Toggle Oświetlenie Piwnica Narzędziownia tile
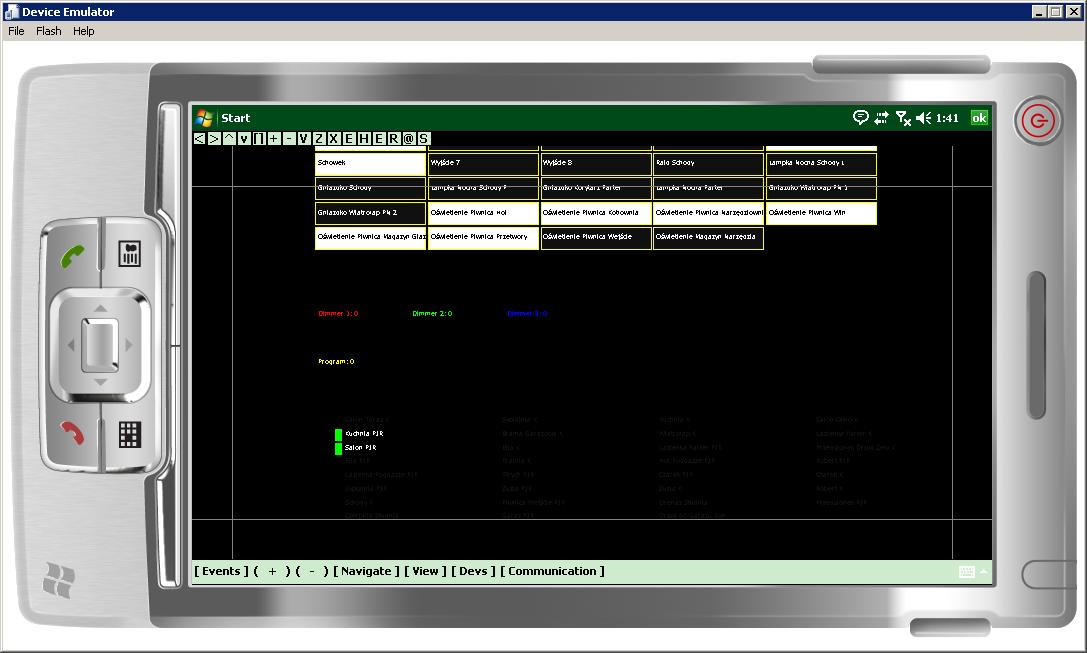Viewport: 1087px width, 653px height. [x=708, y=214]
